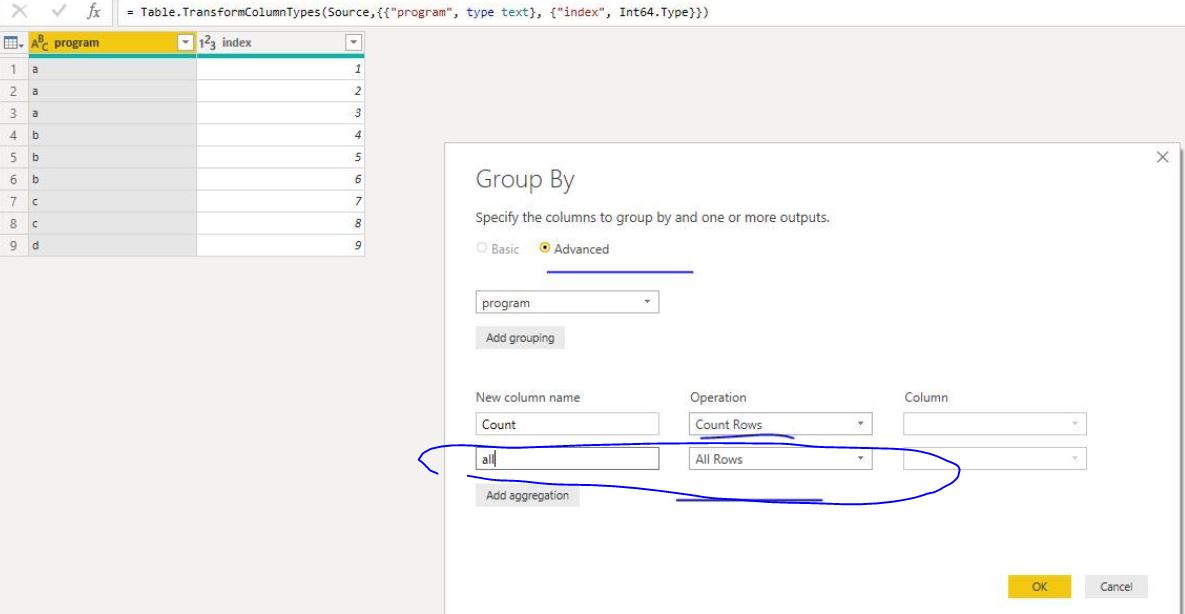Cancel the formula bar edit (X icon)
Viewport: 1185px width, 614px height.
pyautogui.click(x=18, y=11)
